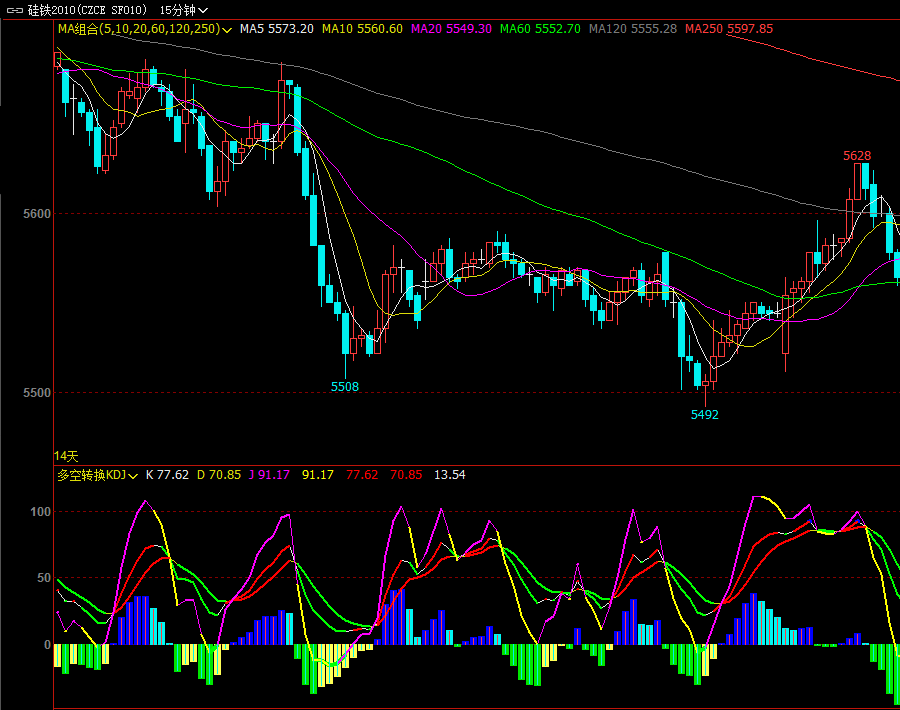Click the D 70.85 value label
This screenshot has width=900, height=710.
point(219,475)
